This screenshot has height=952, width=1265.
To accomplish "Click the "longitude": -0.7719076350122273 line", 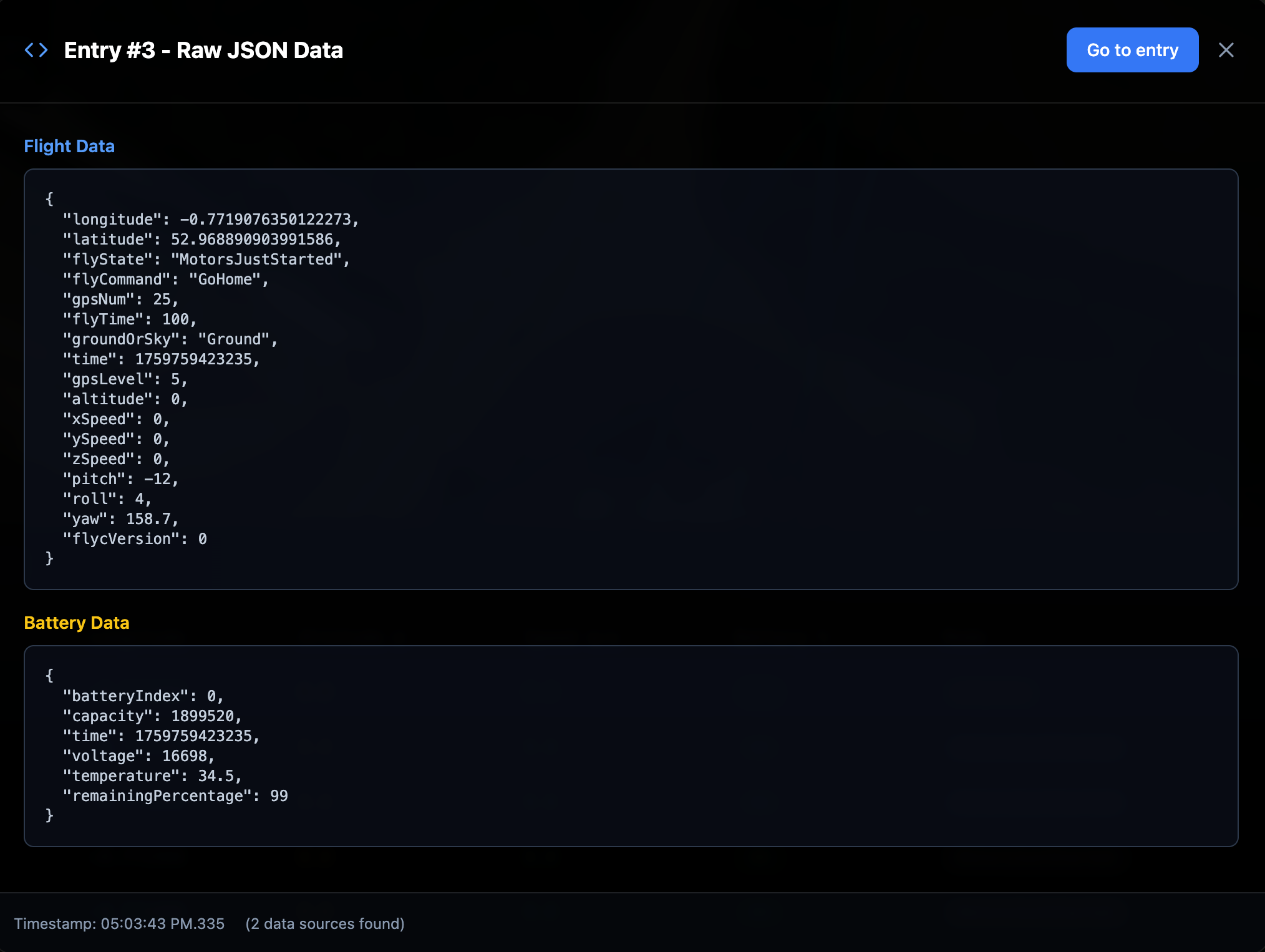I will tap(211, 220).
